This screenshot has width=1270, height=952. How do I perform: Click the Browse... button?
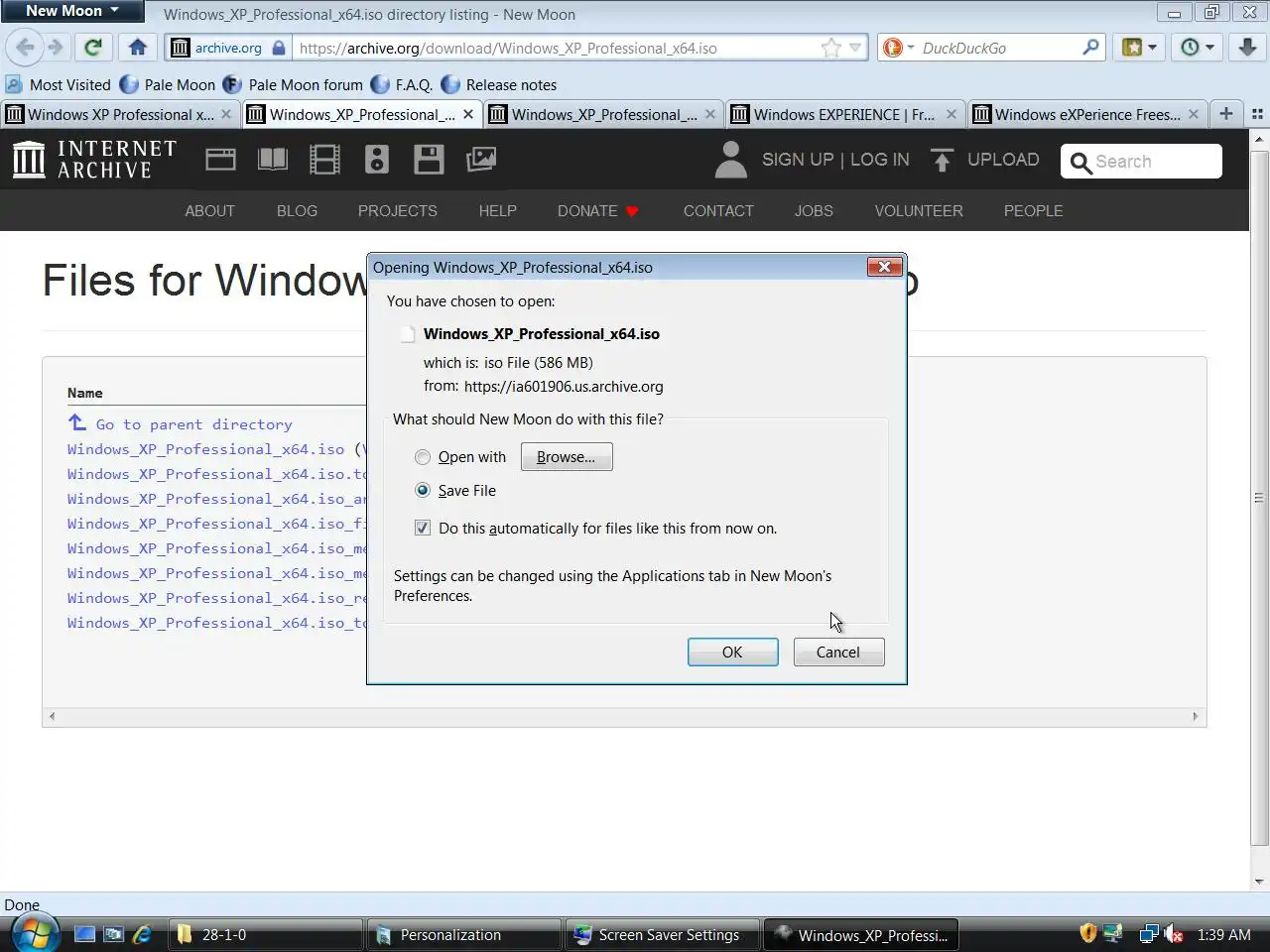(567, 457)
